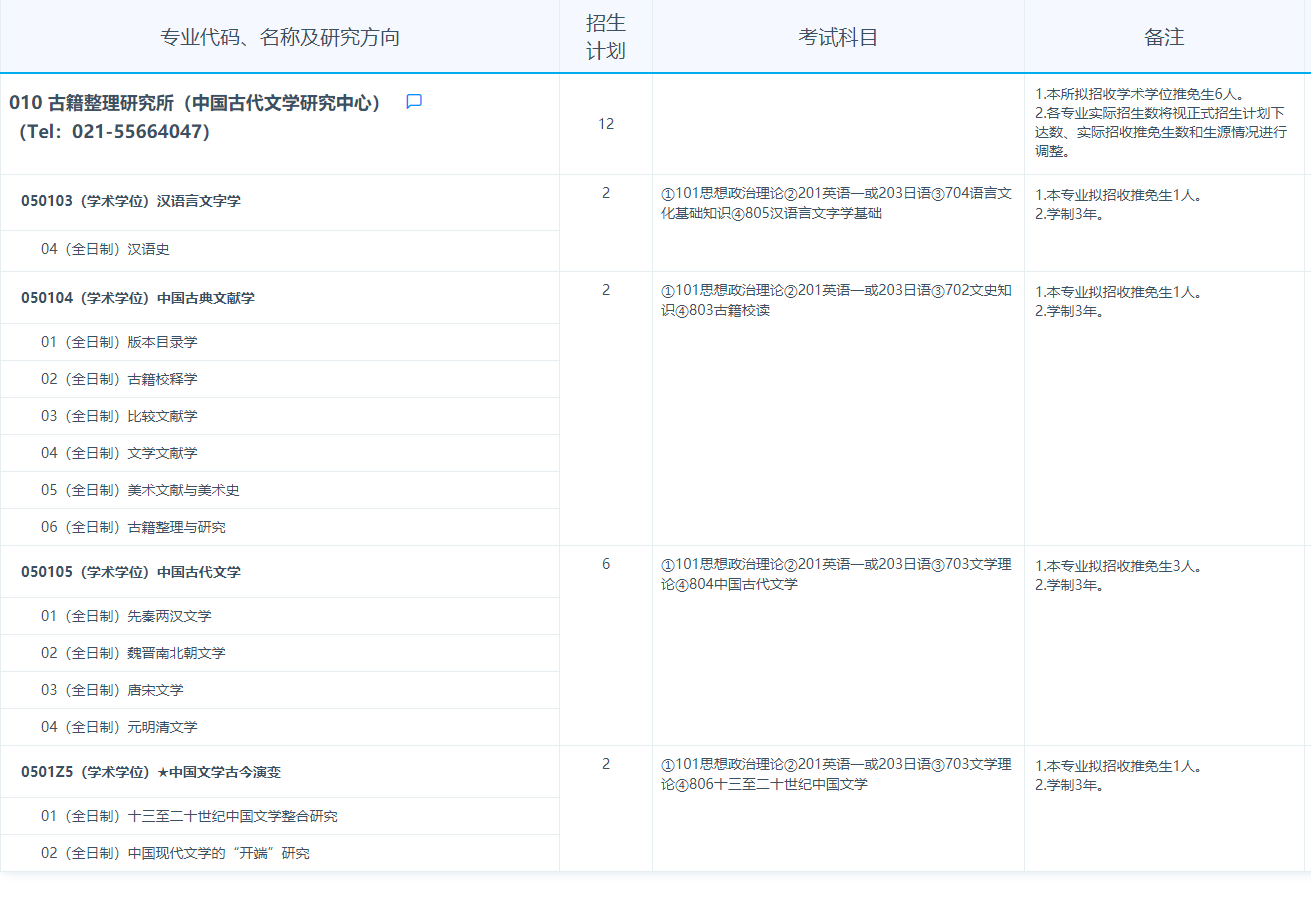Choose direction 02 中国现代文学的“开端”研究
The image size is (1311, 912).
175,853
